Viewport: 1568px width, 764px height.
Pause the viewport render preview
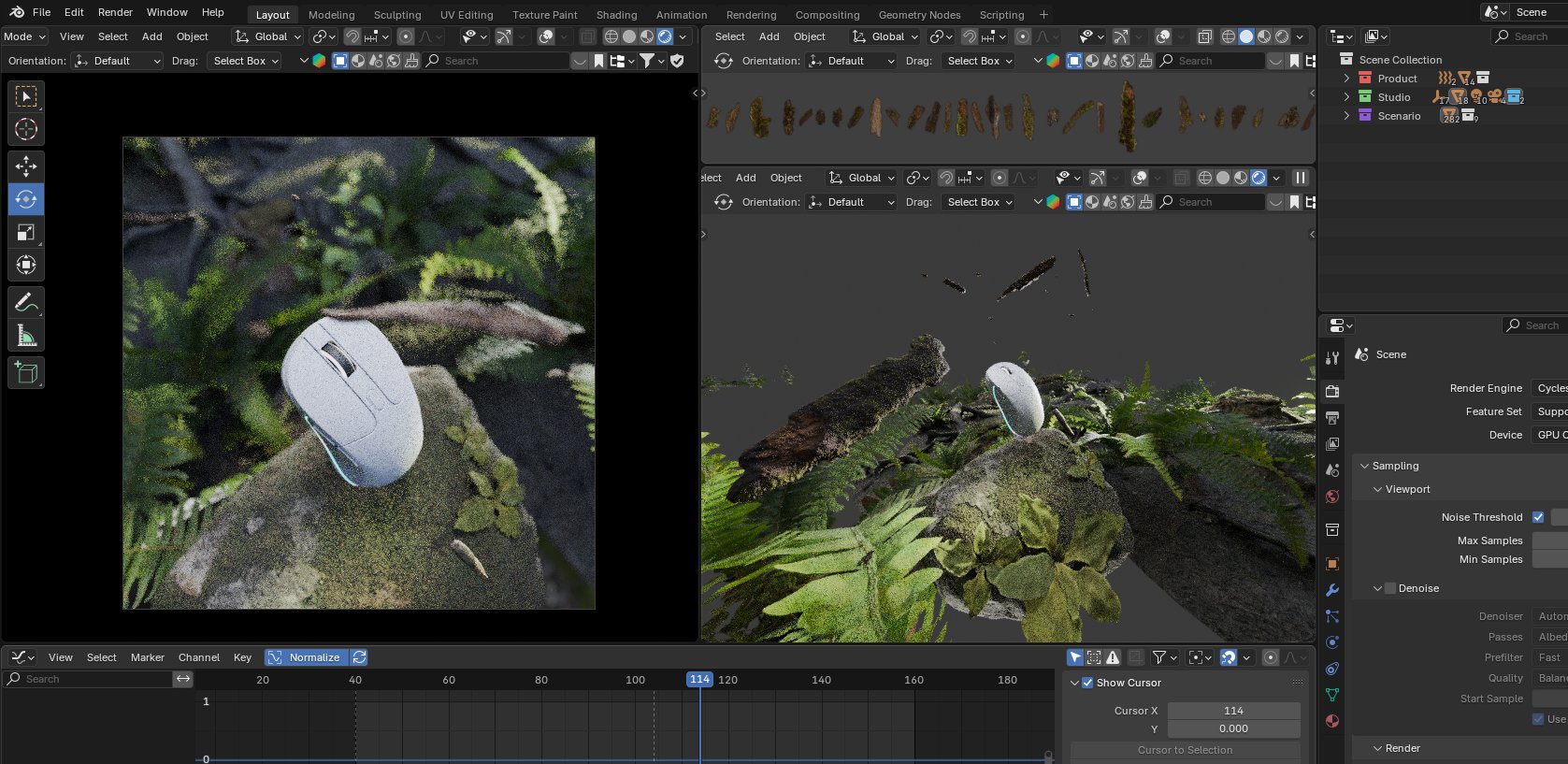click(1300, 178)
